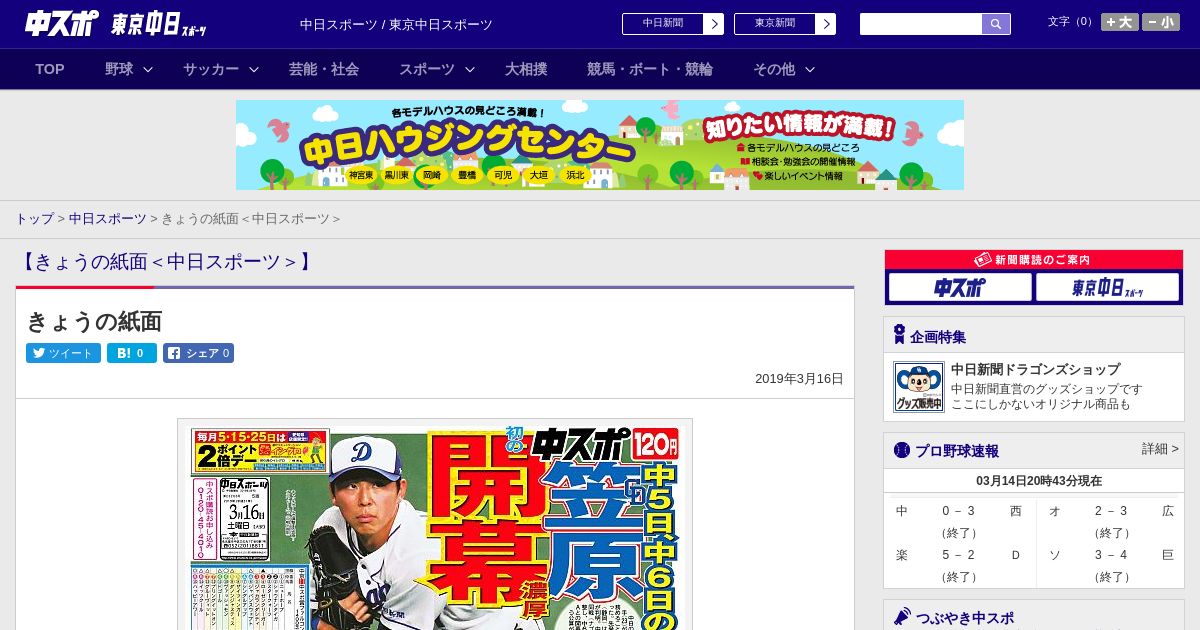
Task: Click 2019年3月16日 date text
Action: (799, 379)
